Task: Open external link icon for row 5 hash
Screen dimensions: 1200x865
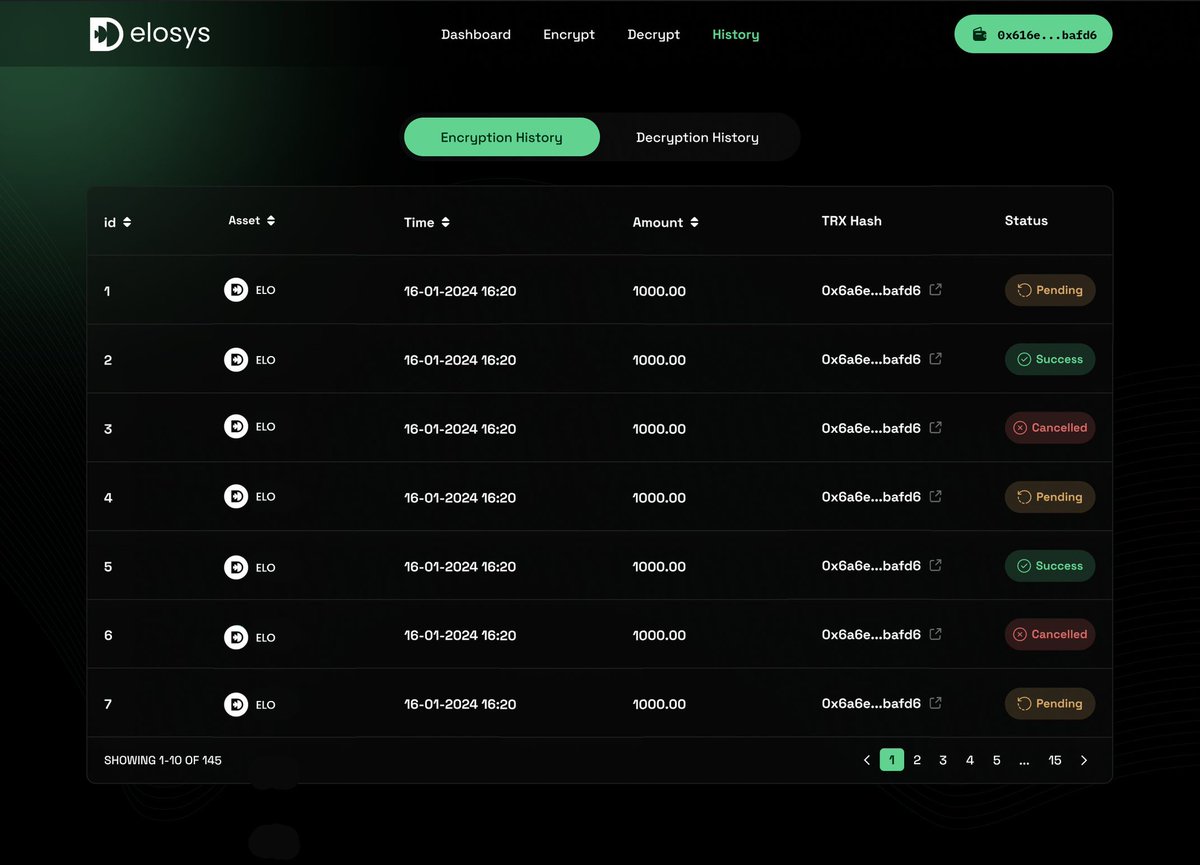Action: 936,566
